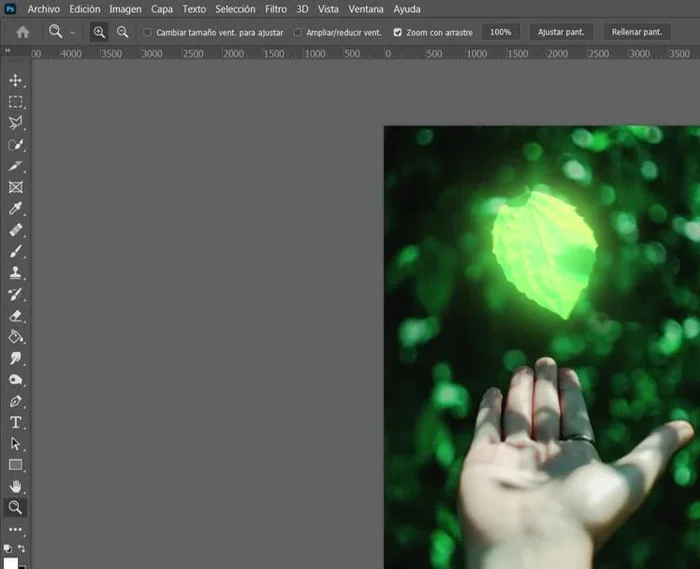This screenshot has width=700, height=569.
Task: Select the Hand tool
Action: tap(15, 486)
